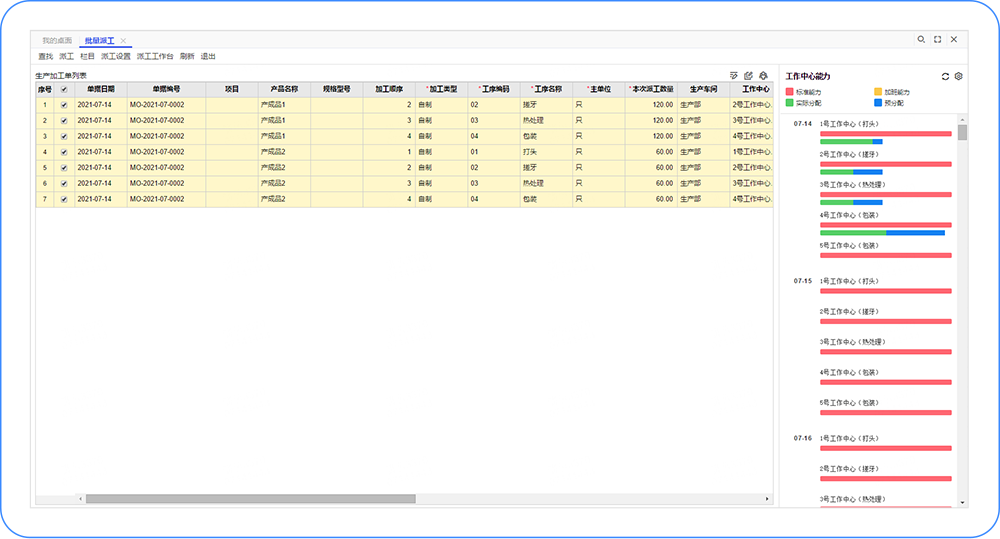Viewport: 1000px width, 539px height.
Task: Click the search magnifier icon at top right
Action: click(x=921, y=40)
